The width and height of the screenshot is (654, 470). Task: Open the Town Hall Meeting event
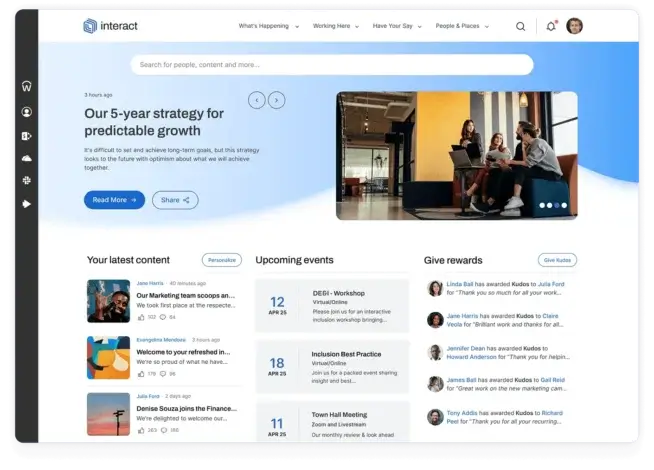point(332,421)
